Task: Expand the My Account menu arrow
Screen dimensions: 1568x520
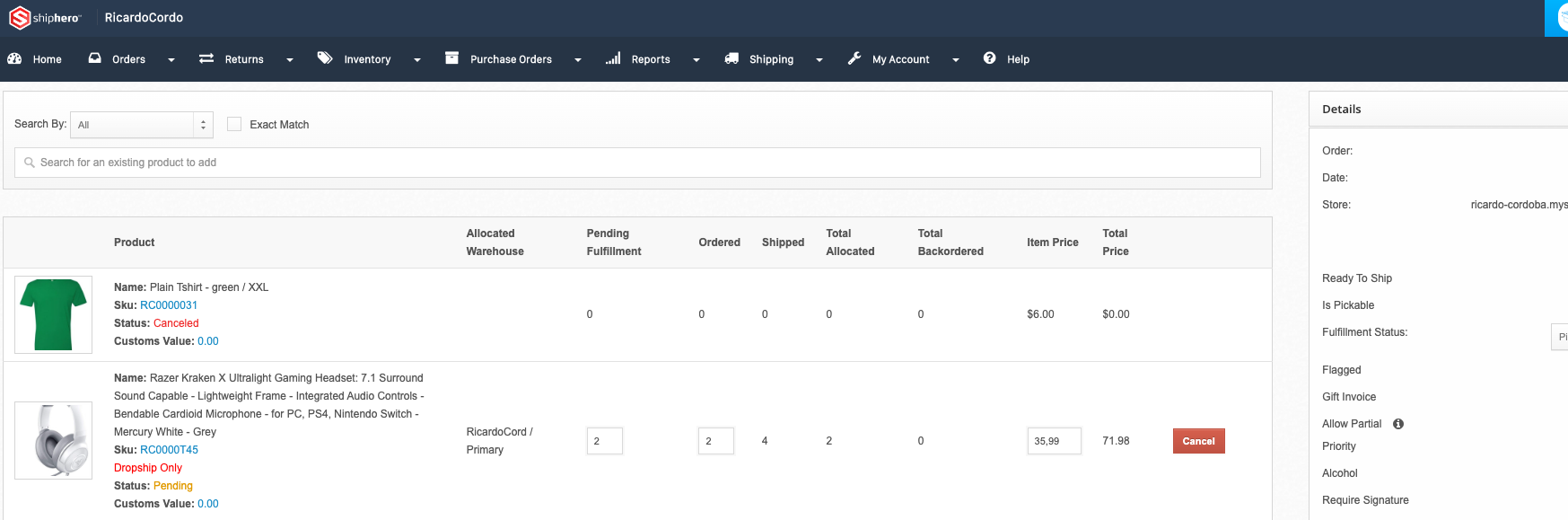Action: point(956,60)
